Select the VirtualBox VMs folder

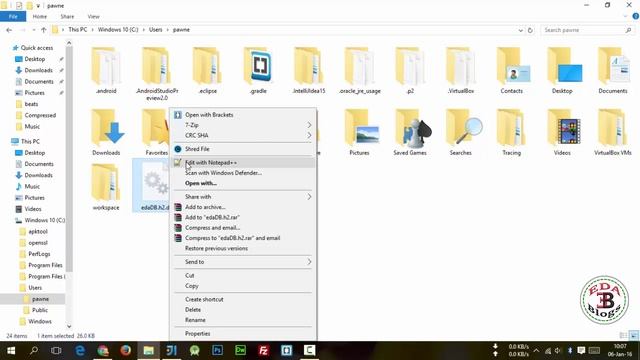click(613, 132)
